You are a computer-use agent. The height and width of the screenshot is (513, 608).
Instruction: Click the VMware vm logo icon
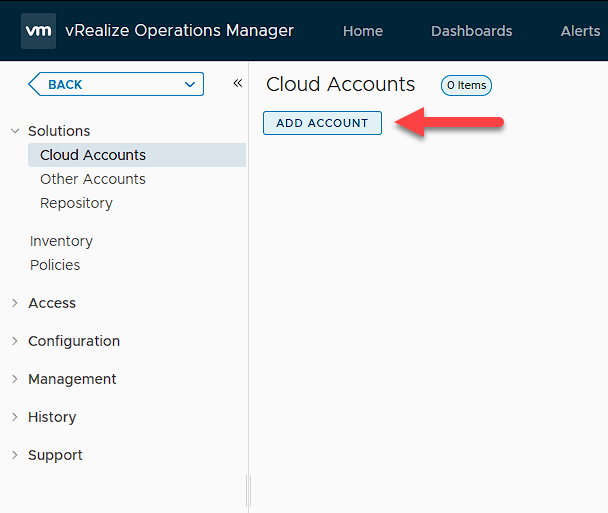pyautogui.click(x=38, y=31)
